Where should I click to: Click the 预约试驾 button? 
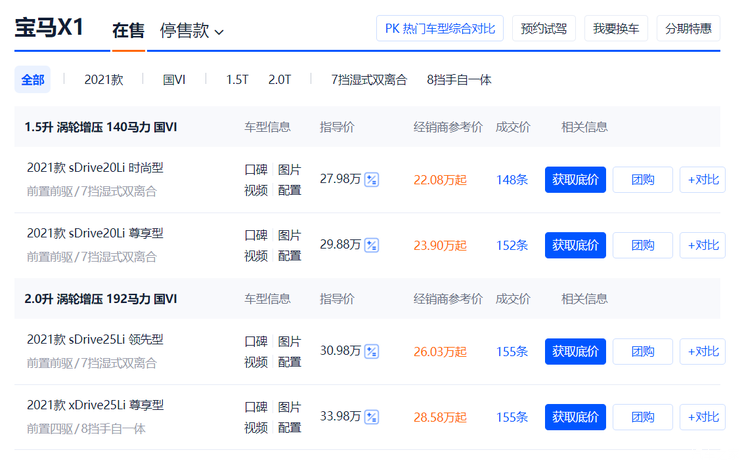coord(544,28)
